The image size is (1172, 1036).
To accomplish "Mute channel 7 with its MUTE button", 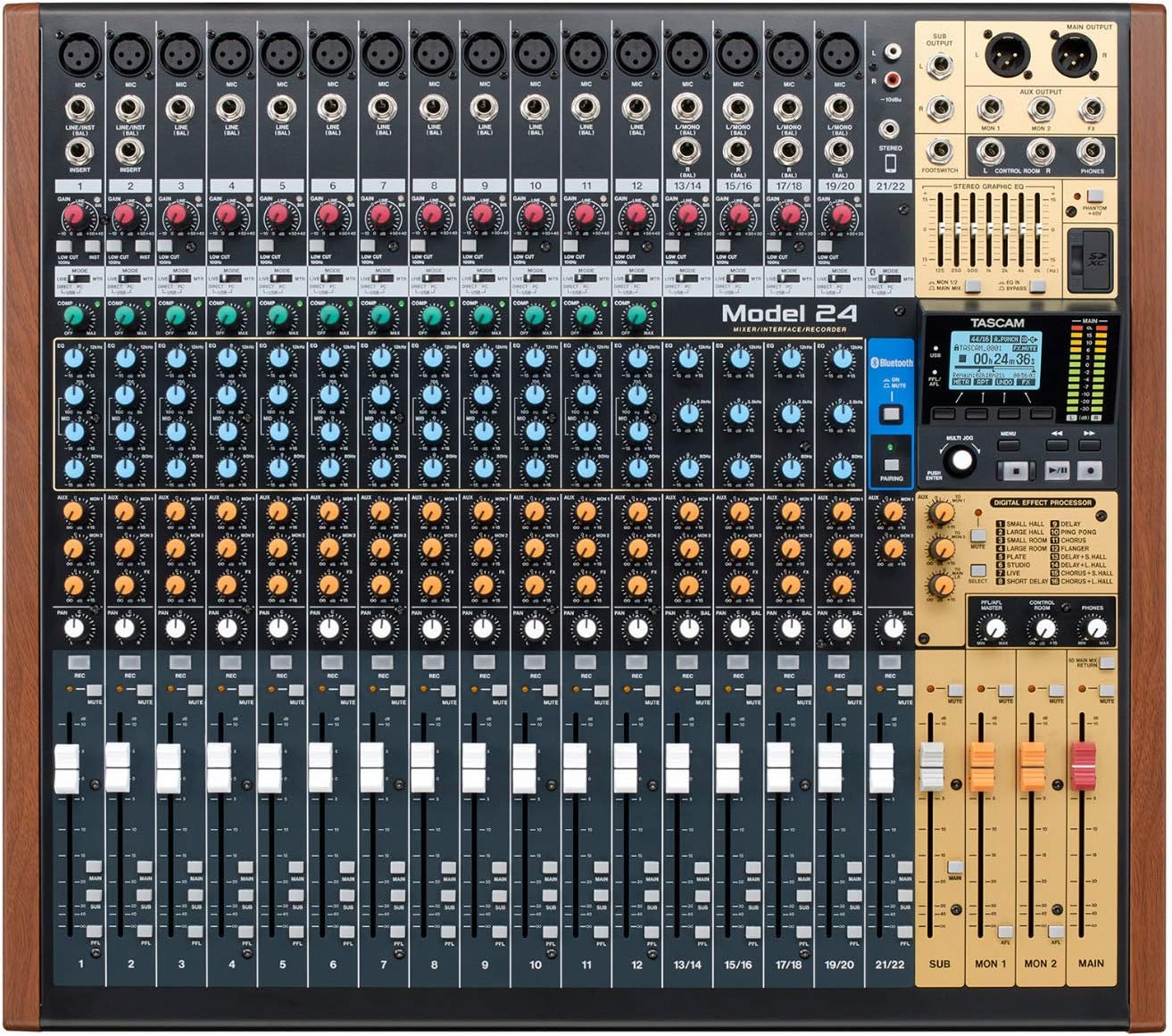I will click(x=398, y=692).
